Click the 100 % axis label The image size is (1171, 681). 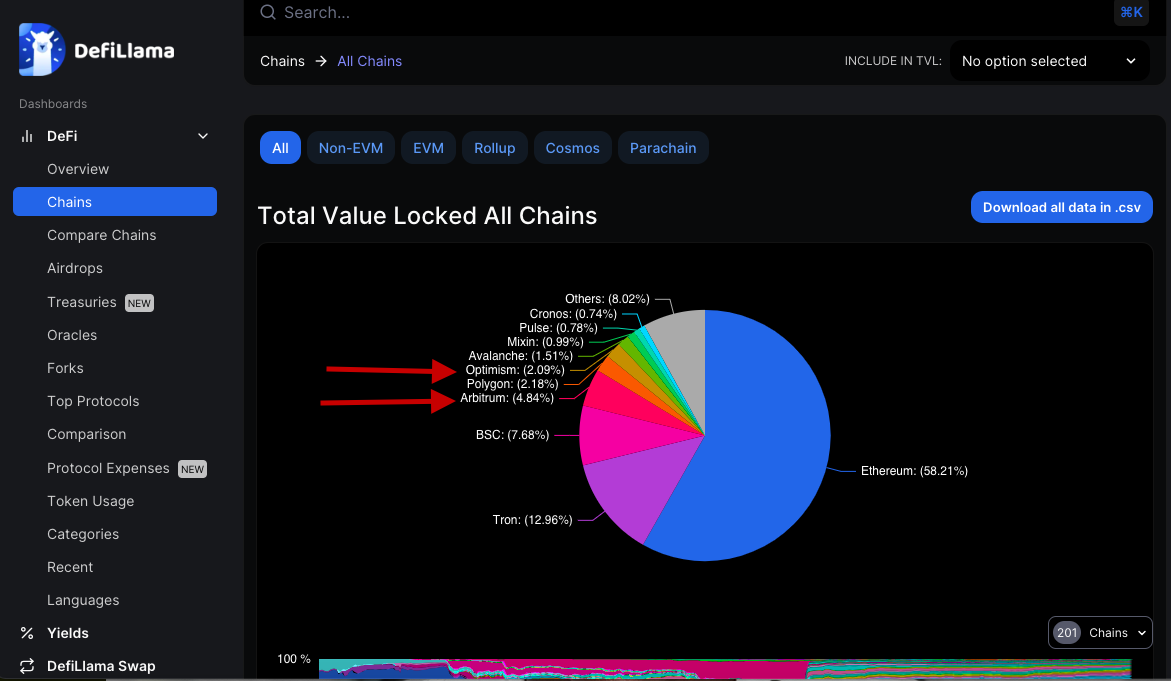point(293,659)
